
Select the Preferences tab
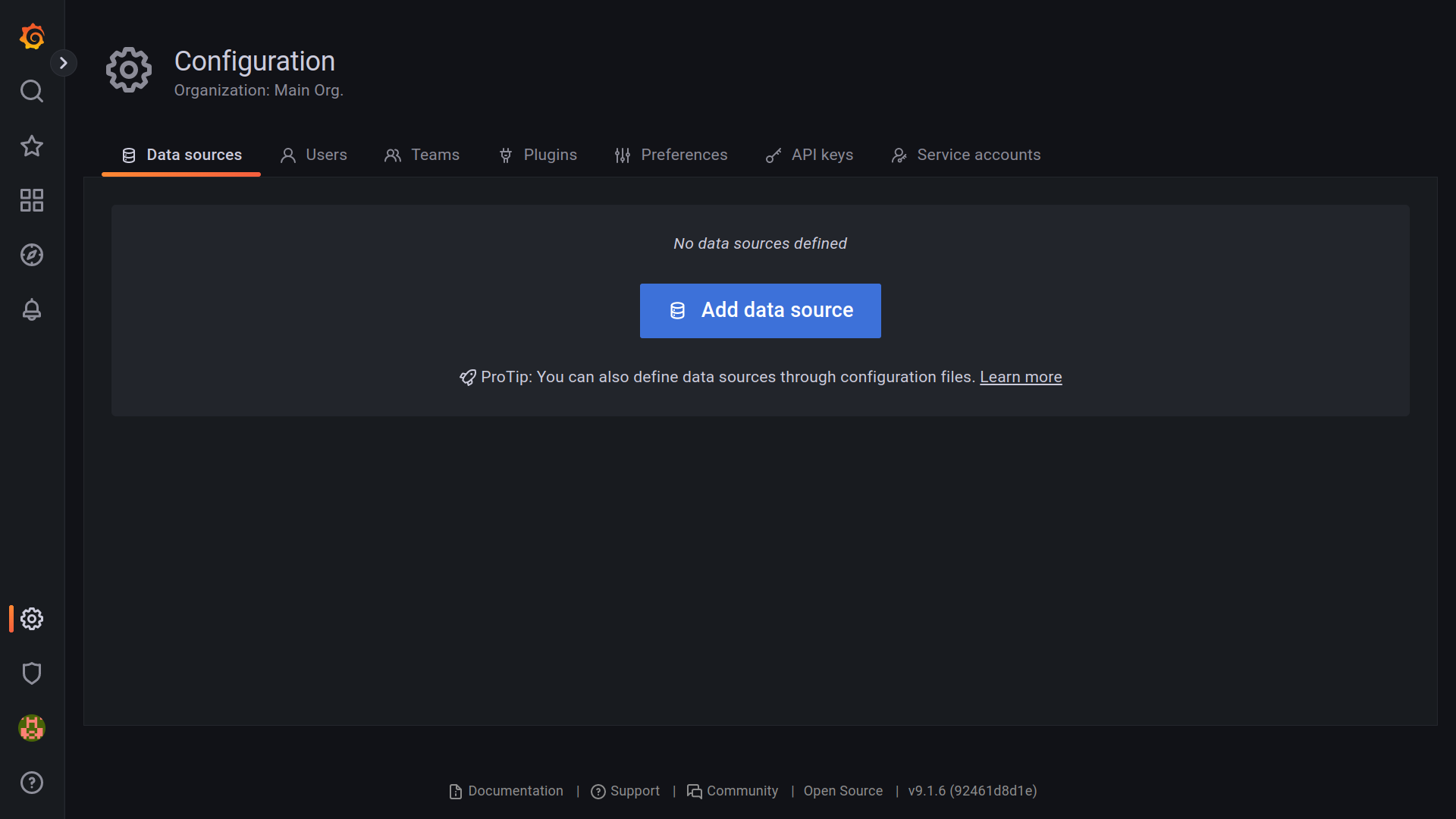tap(671, 155)
